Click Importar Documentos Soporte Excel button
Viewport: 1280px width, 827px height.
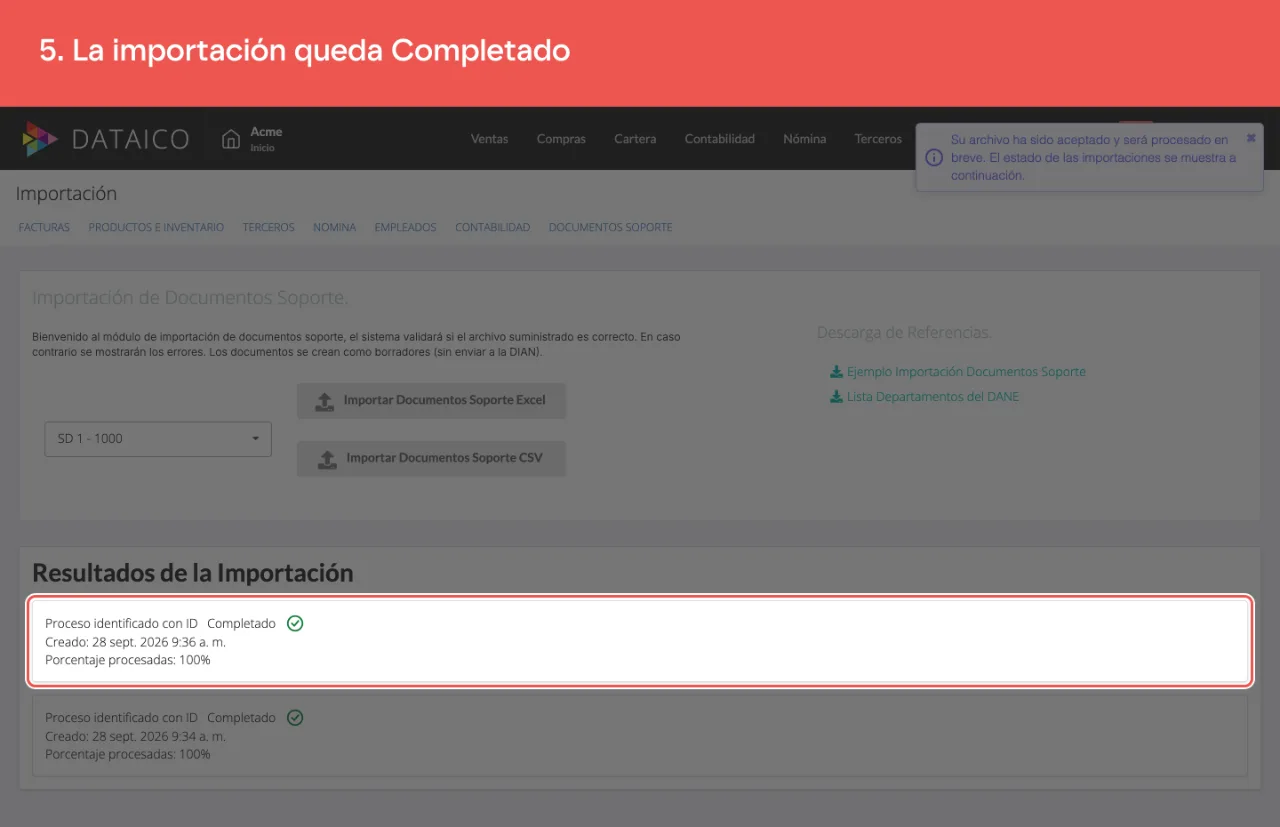pos(431,401)
